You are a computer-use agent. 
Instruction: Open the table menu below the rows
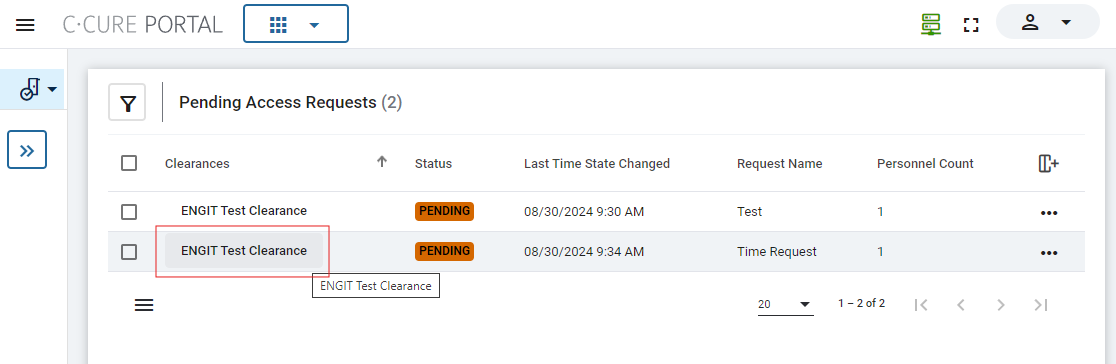pyautogui.click(x=144, y=305)
